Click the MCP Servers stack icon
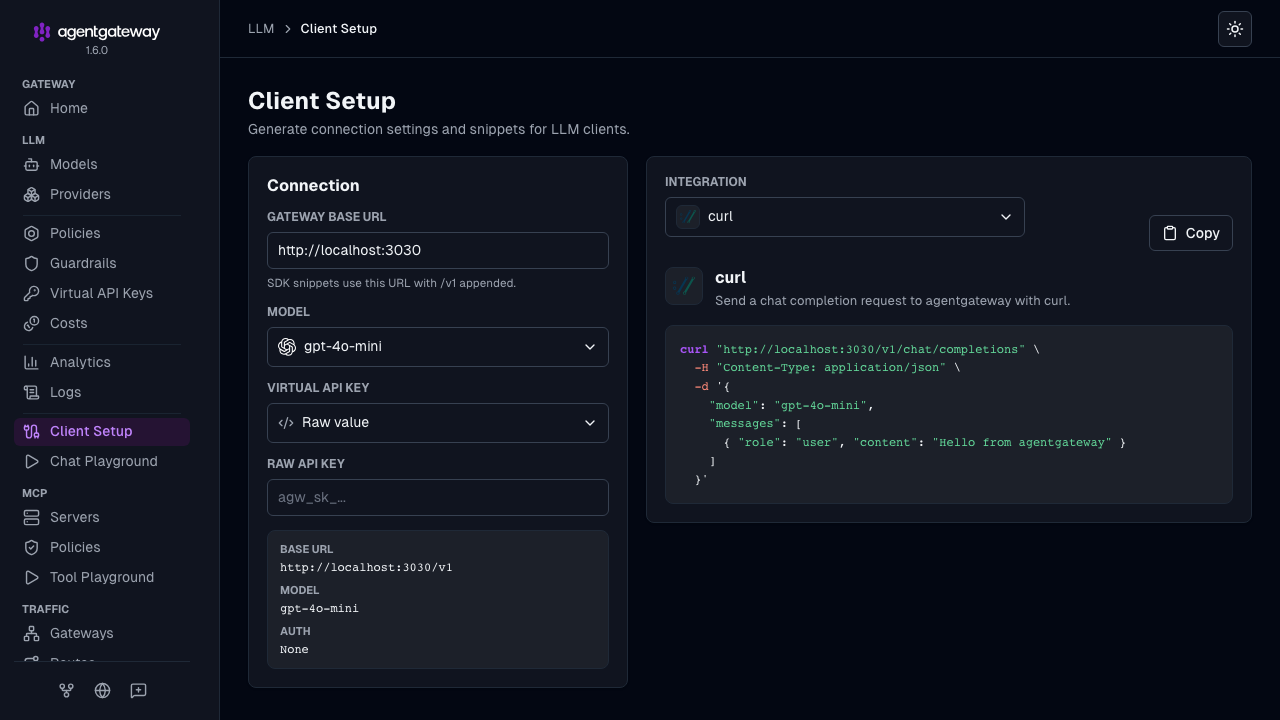Image resolution: width=1280 pixels, height=720 pixels. click(x=32, y=517)
